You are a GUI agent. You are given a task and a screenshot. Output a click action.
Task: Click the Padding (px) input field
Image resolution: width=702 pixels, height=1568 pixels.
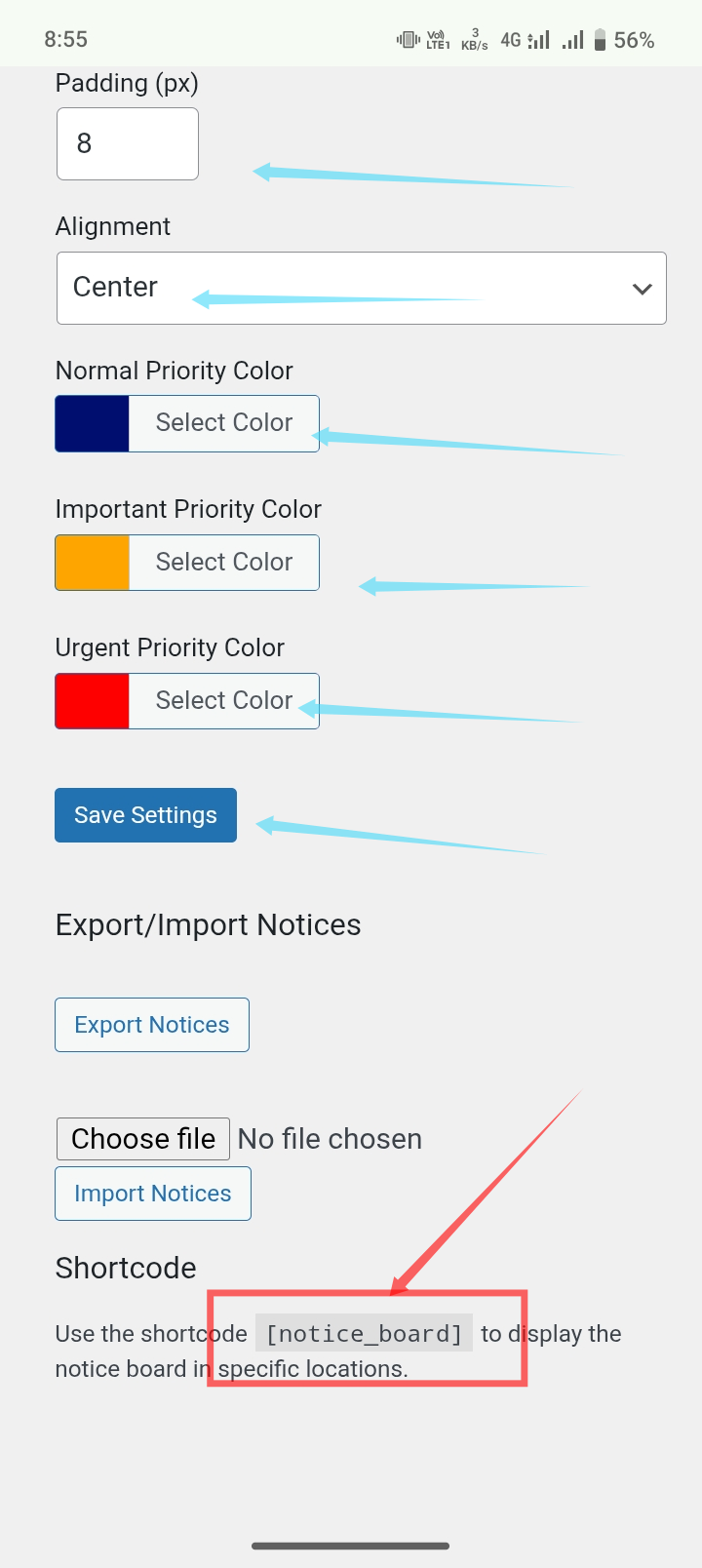128,144
